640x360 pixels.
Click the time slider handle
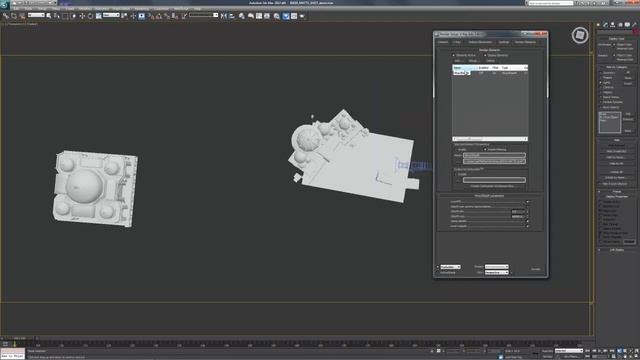[20, 338]
